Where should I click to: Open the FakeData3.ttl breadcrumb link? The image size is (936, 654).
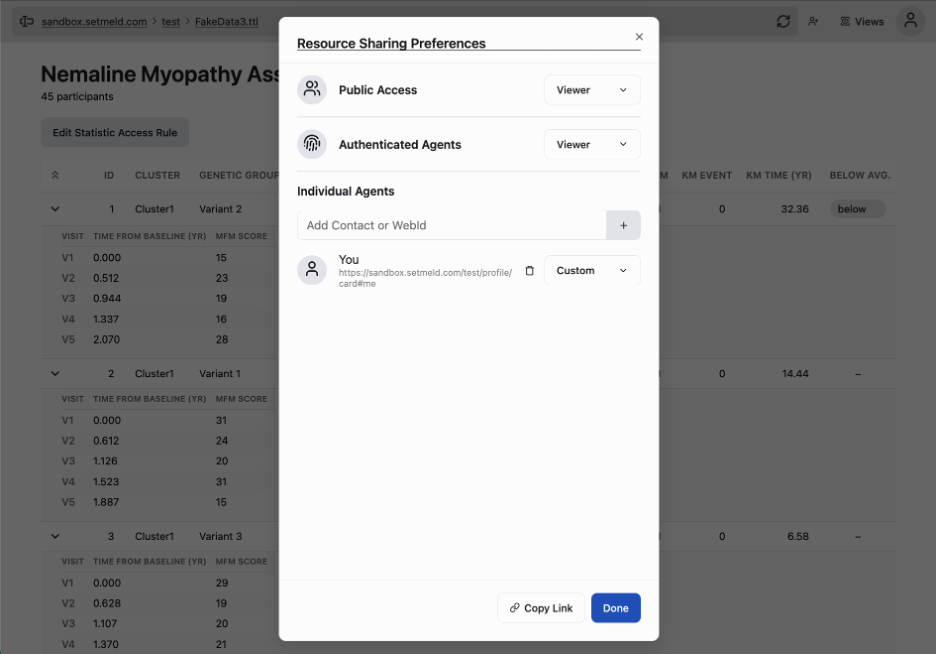pyautogui.click(x=226, y=21)
